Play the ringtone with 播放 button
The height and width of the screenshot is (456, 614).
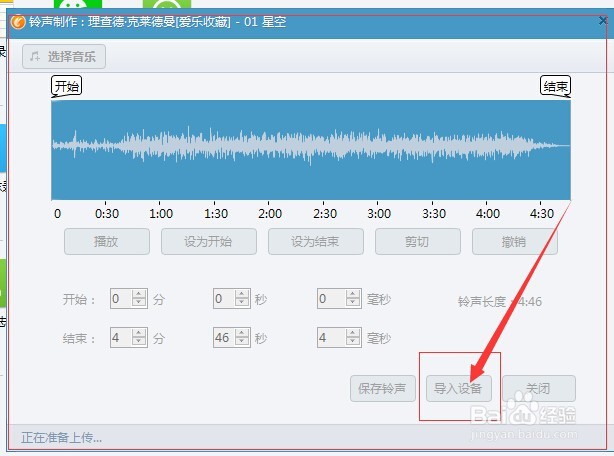[107, 242]
